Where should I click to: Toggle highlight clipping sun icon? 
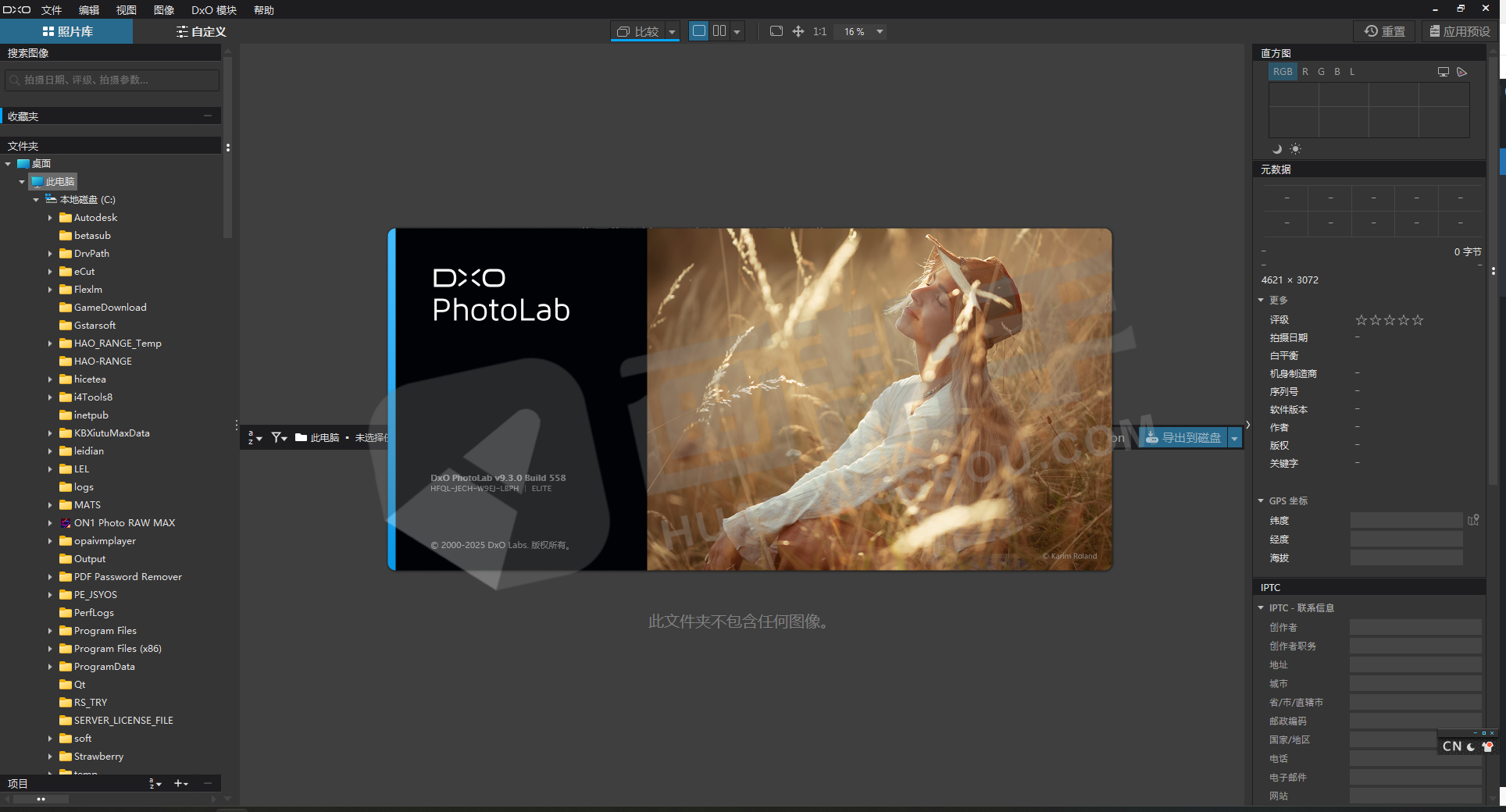[1295, 148]
